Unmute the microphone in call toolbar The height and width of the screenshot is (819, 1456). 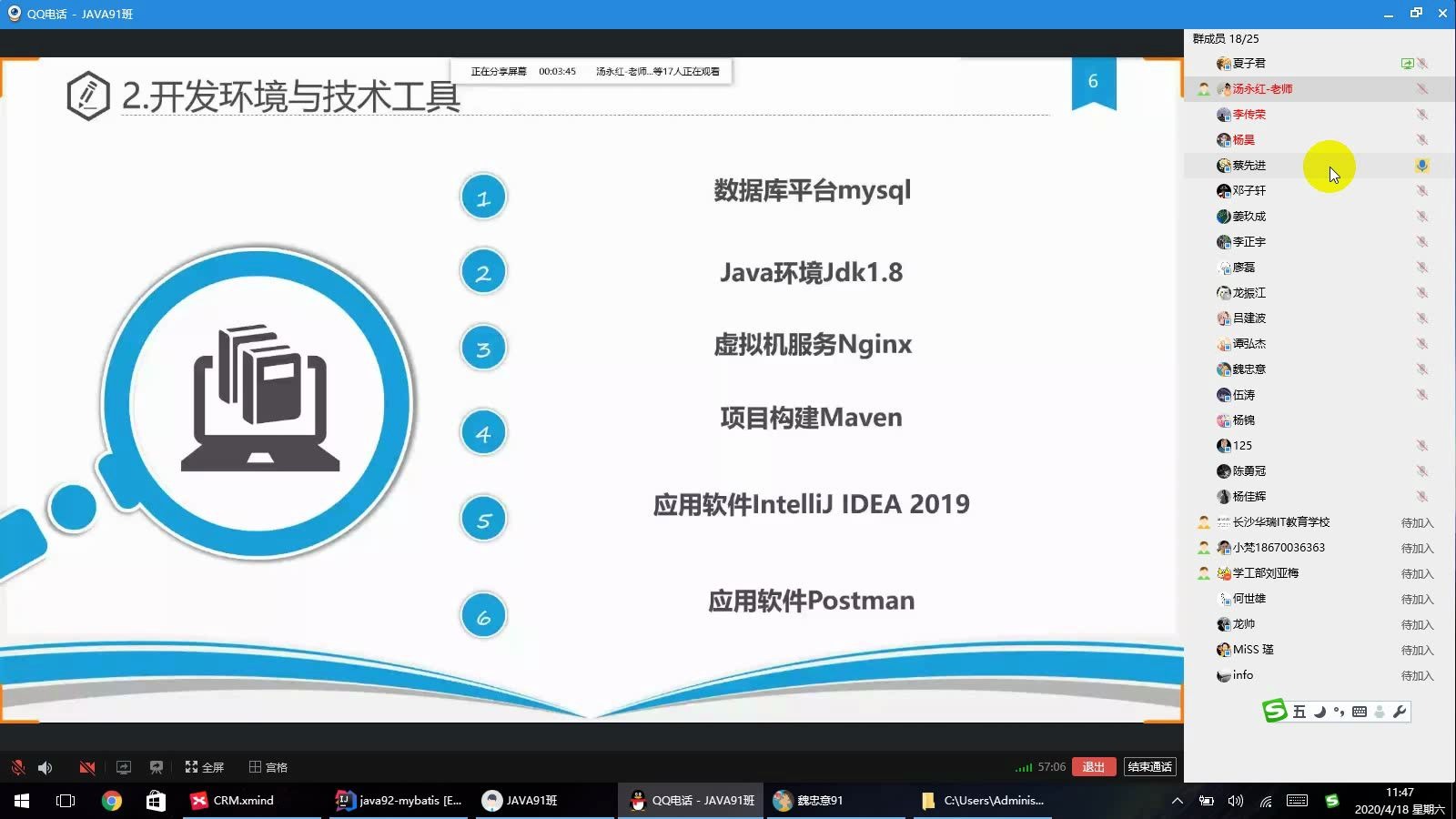(x=17, y=767)
